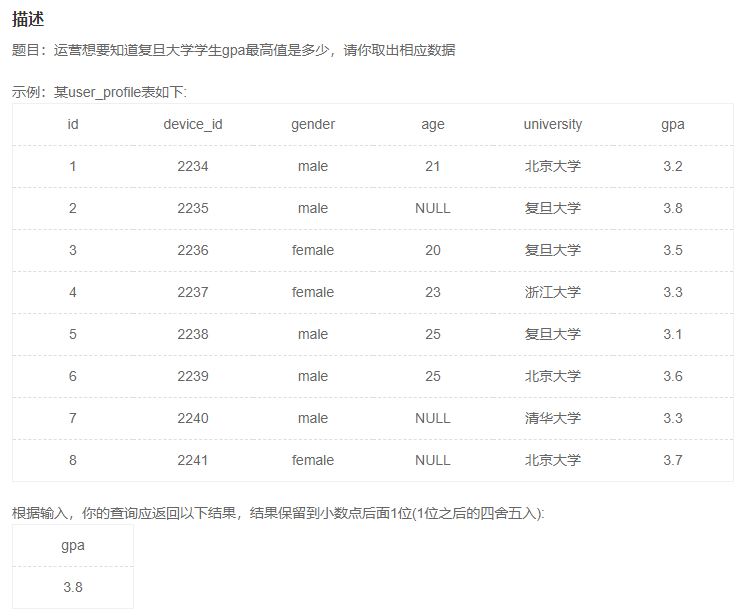Click id cell 7
Screen dimensions: 743x611
point(72,418)
